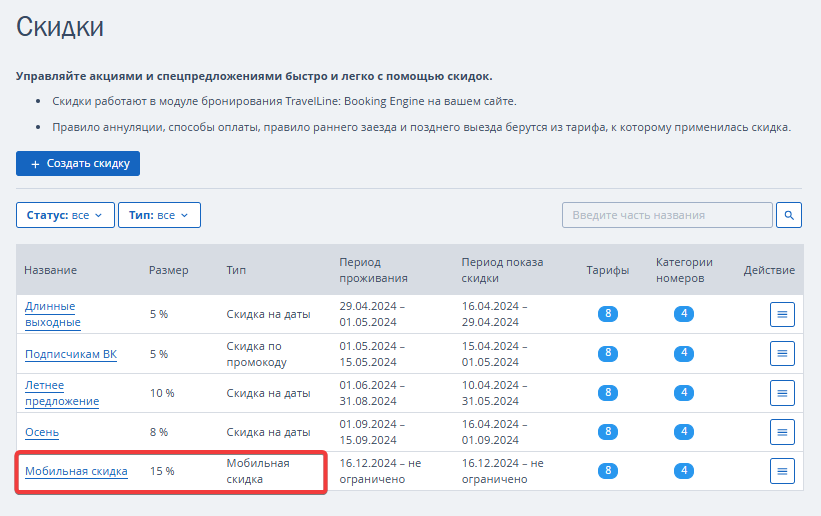Open action menu for Мобильная скидка row
The height and width of the screenshot is (516, 821).
coord(782,471)
